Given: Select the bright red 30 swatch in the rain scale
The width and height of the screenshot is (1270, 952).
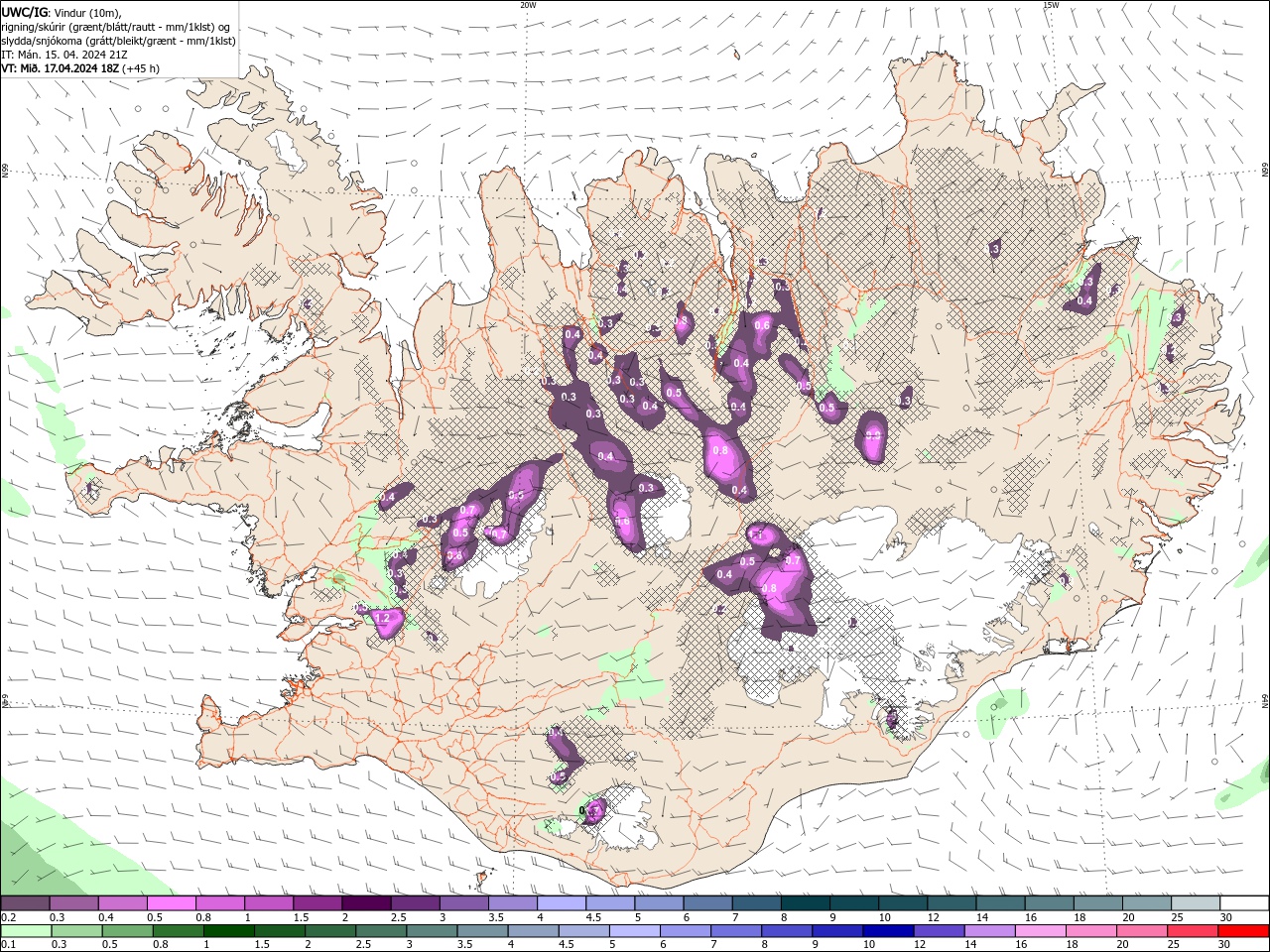Looking at the screenshot, I should click(1243, 931).
